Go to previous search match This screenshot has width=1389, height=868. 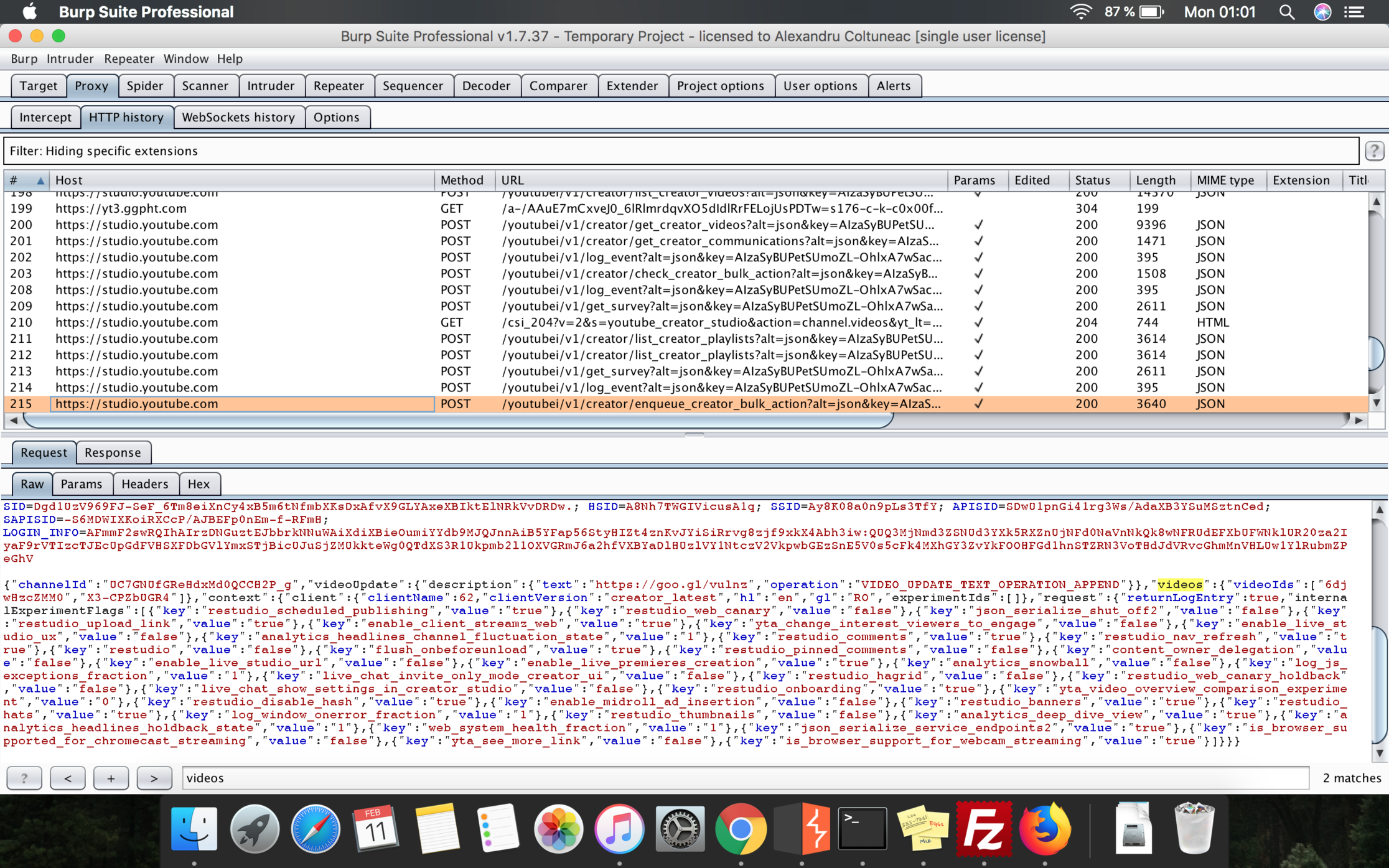click(x=67, y=778)
